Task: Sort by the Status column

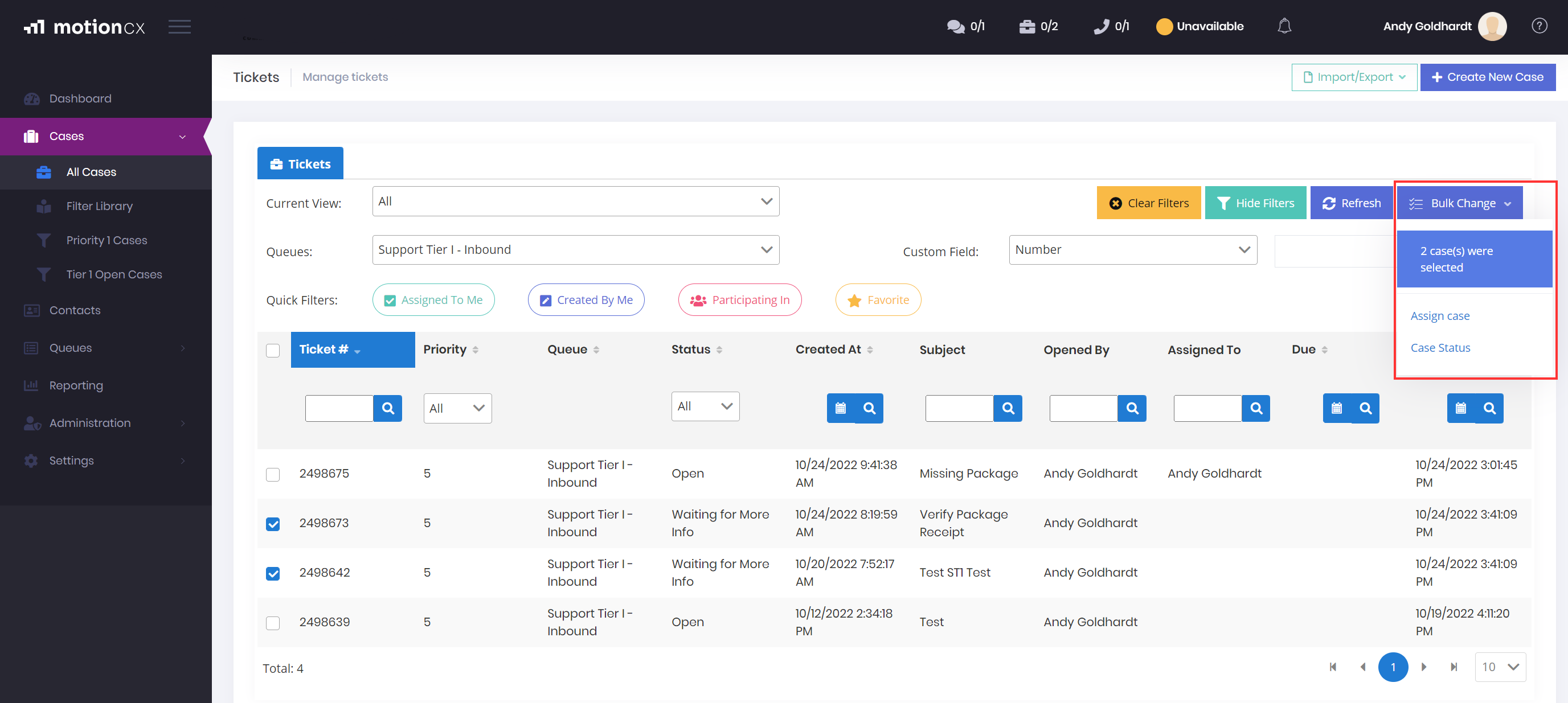Action: (x=697, y=350)
